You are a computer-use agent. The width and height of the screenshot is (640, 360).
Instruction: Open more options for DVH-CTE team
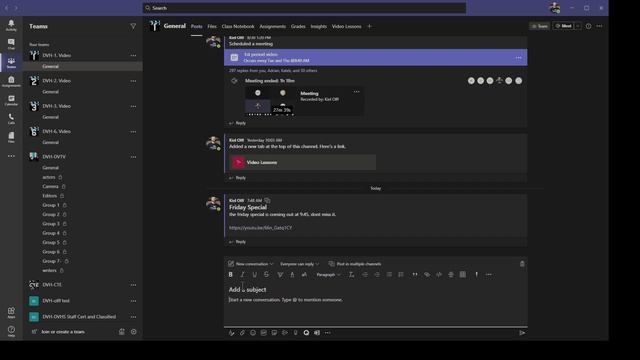click(x=133, y=285)
